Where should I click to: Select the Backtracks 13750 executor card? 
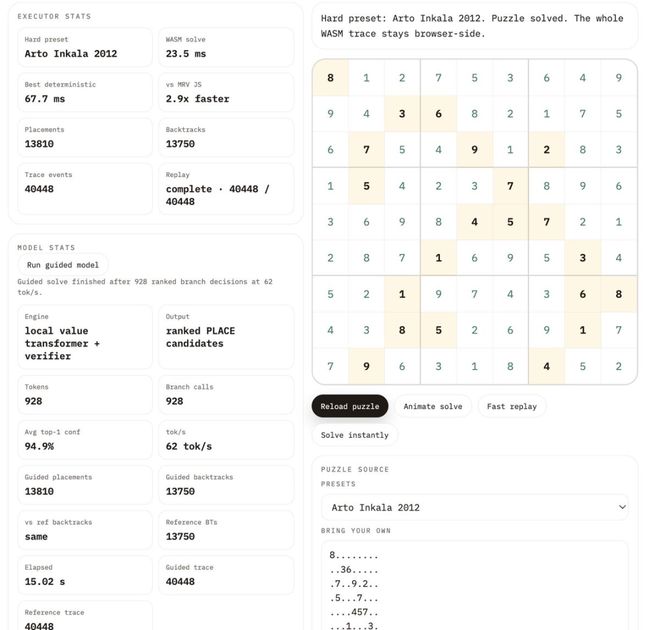point(226,137)
